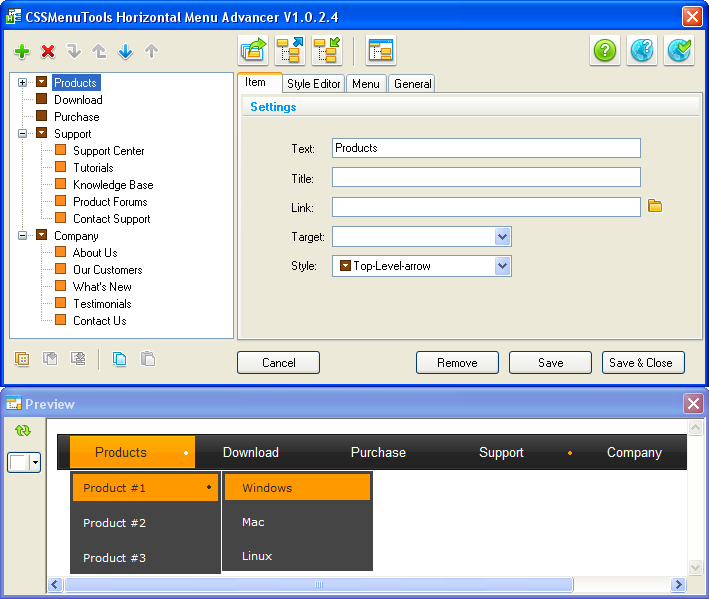Viewport: 709px width, 599px height.
Task: Click the preview horizontal scrollbar thumb
Action: click(319, 584)
